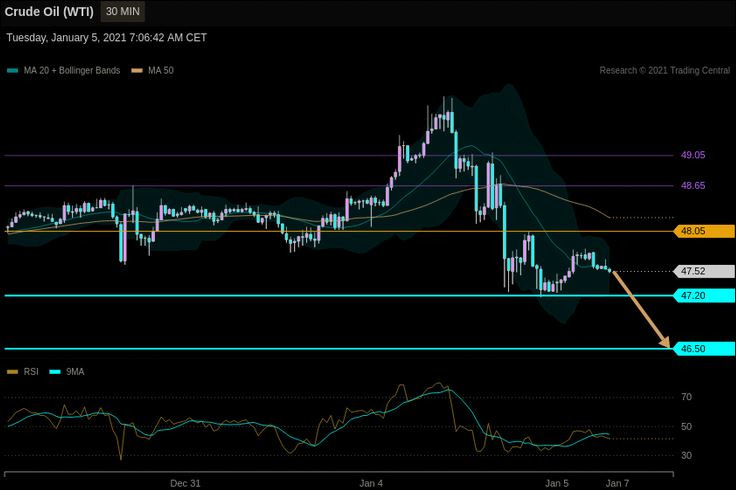736x490 pixels.
Task: Click the 49.05 resistance level label
Action: (x=693, y=155)
